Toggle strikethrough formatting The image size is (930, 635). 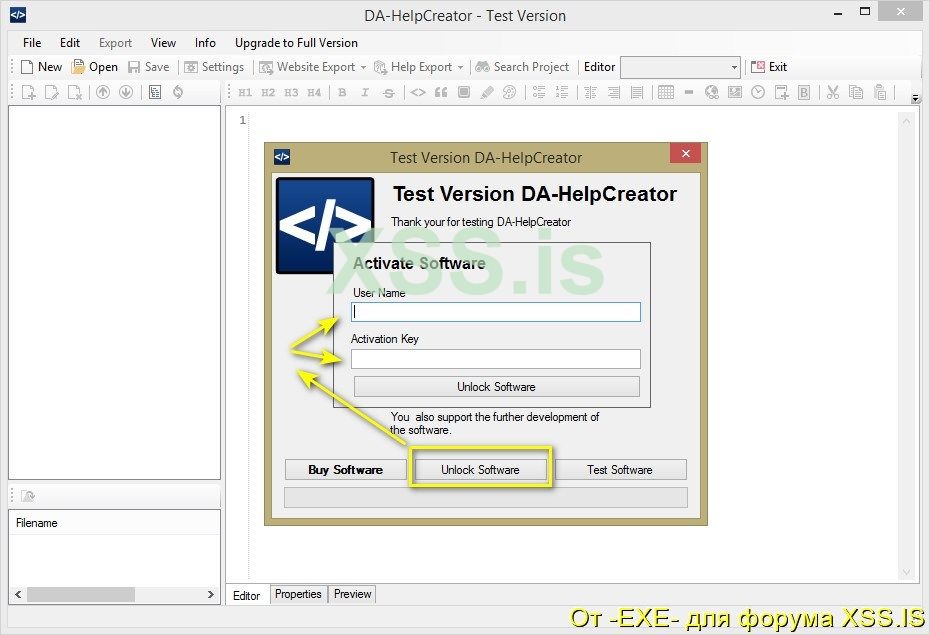tap(388, 92)
